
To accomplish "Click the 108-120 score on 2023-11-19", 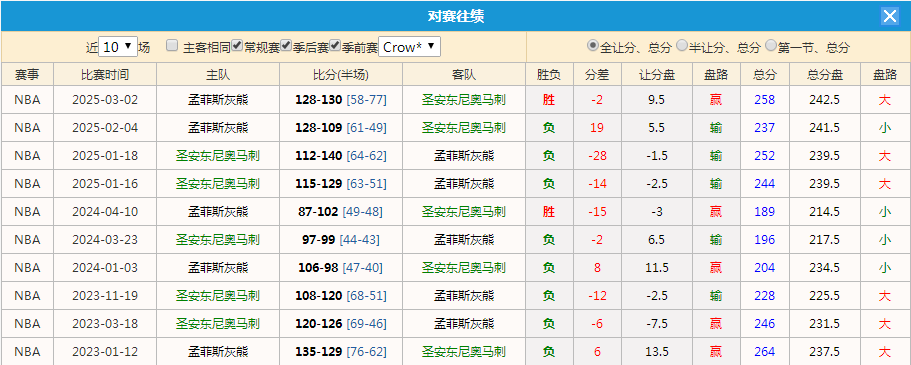I will tap(318, 296).
